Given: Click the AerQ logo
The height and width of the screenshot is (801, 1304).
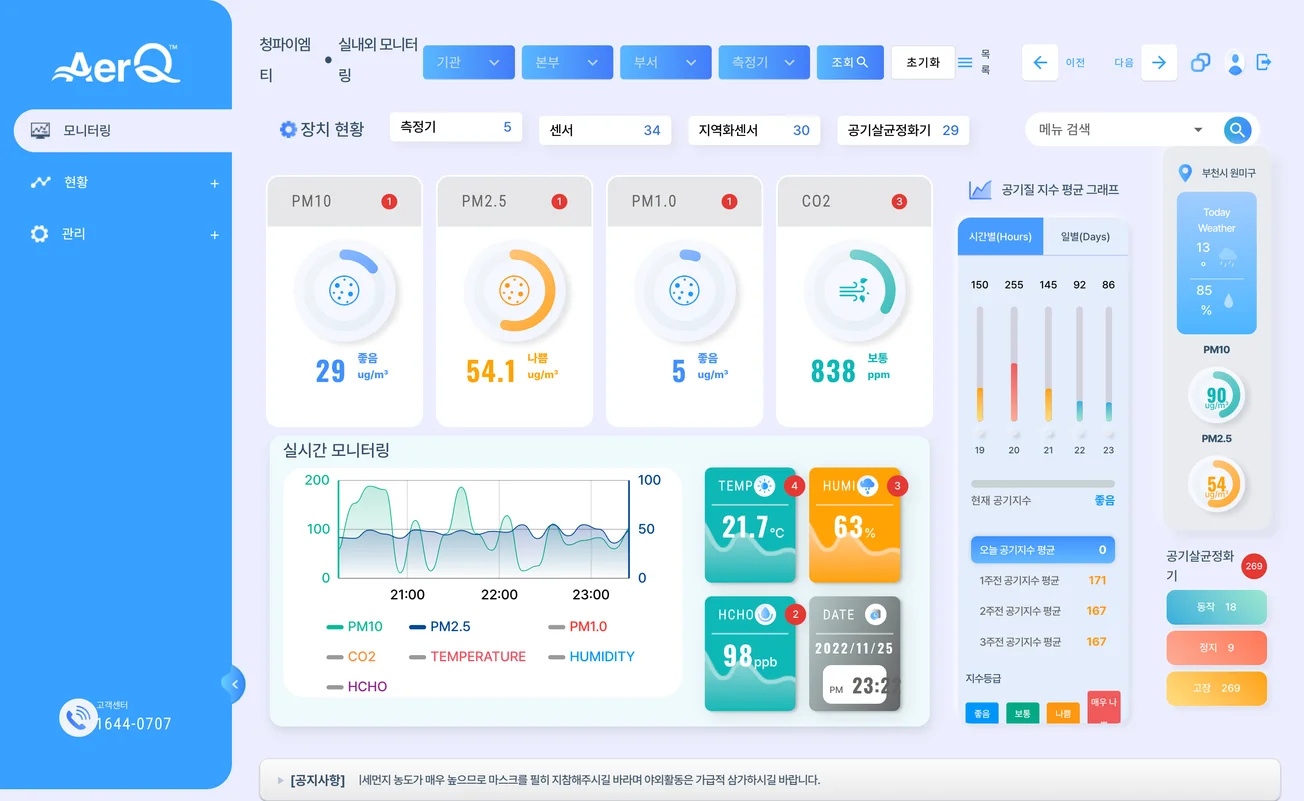Looking at the screenshot, I should pos(116,64).
